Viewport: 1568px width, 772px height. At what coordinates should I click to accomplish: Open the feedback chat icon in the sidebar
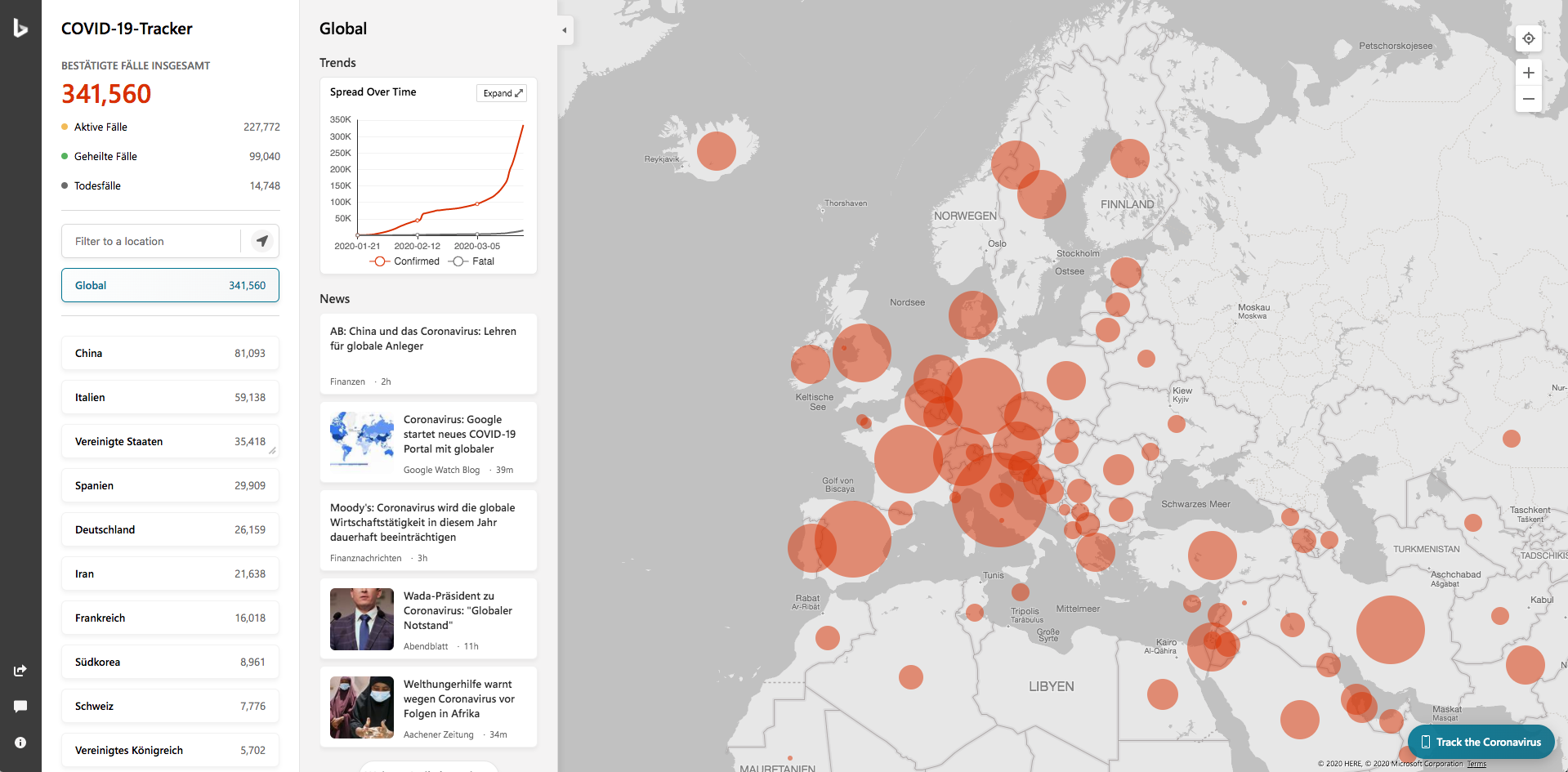pos(20,706)
